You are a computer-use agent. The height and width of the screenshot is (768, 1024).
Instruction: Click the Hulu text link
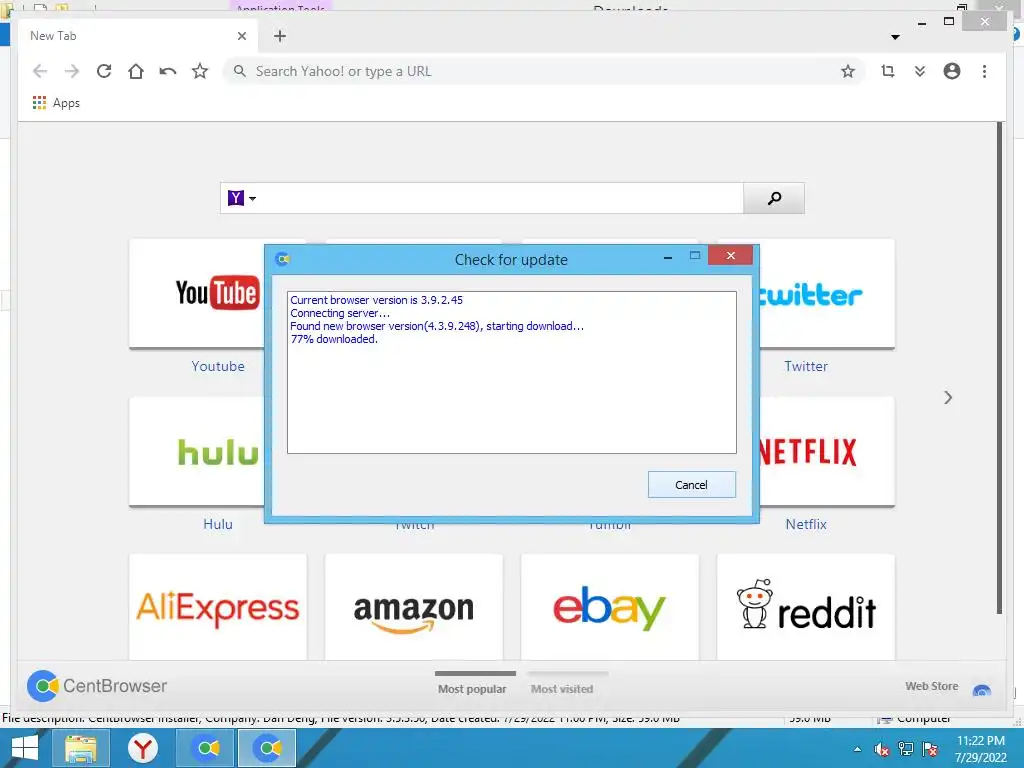pyautogui.click(x=218, y=524)
